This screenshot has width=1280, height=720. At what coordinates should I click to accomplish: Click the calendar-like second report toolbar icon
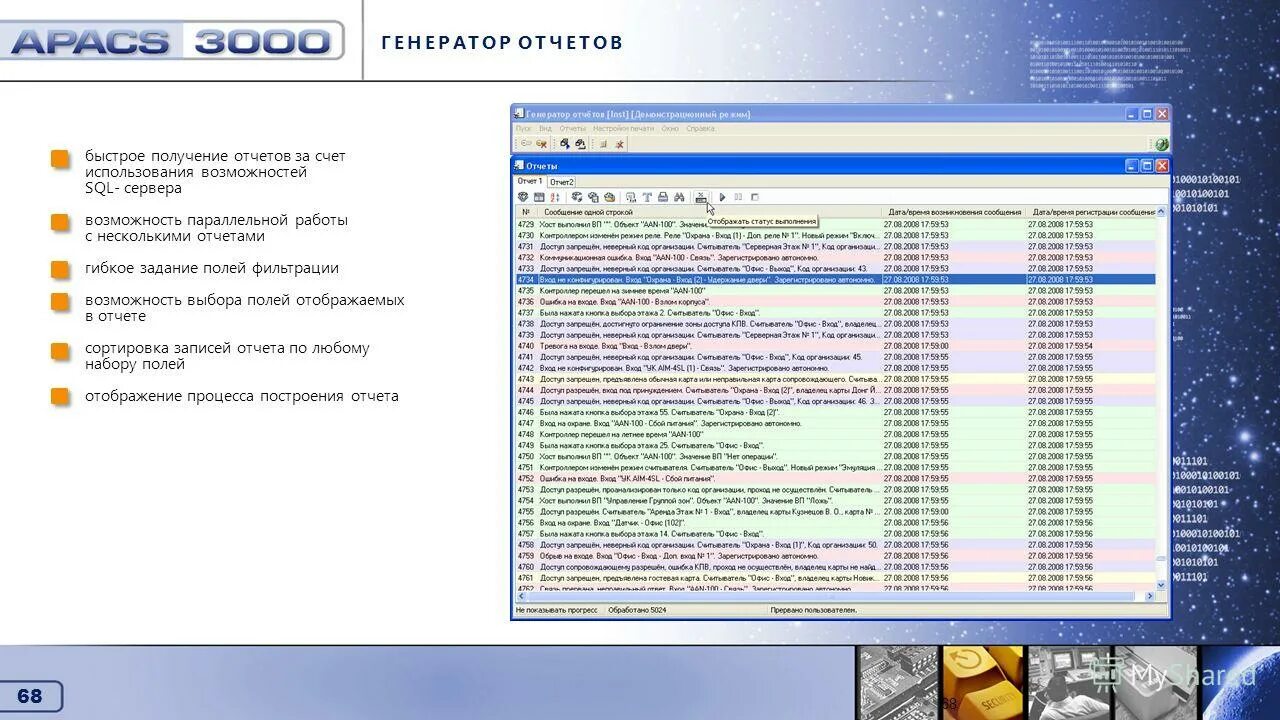click(539, 197)
